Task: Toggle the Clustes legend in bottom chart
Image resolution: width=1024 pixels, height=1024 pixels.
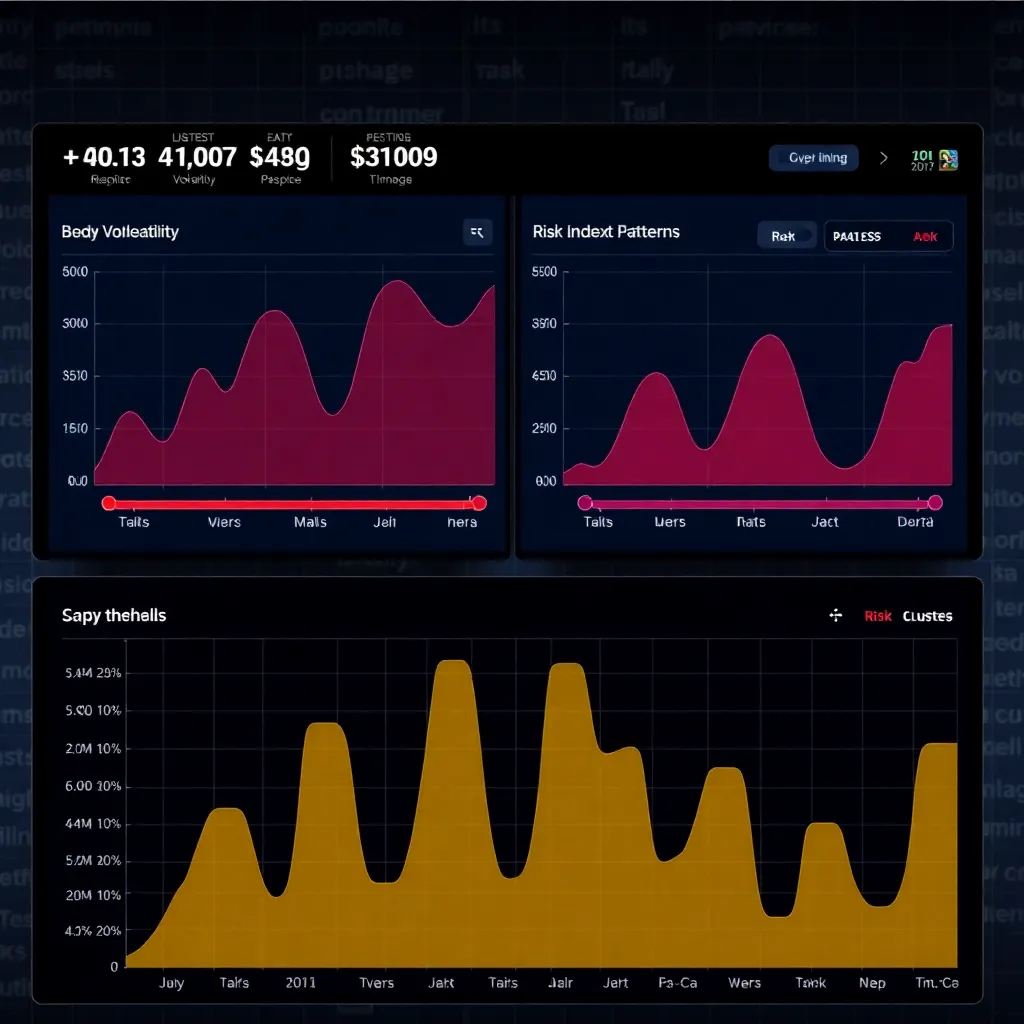Action: click(x=927, y=616)
